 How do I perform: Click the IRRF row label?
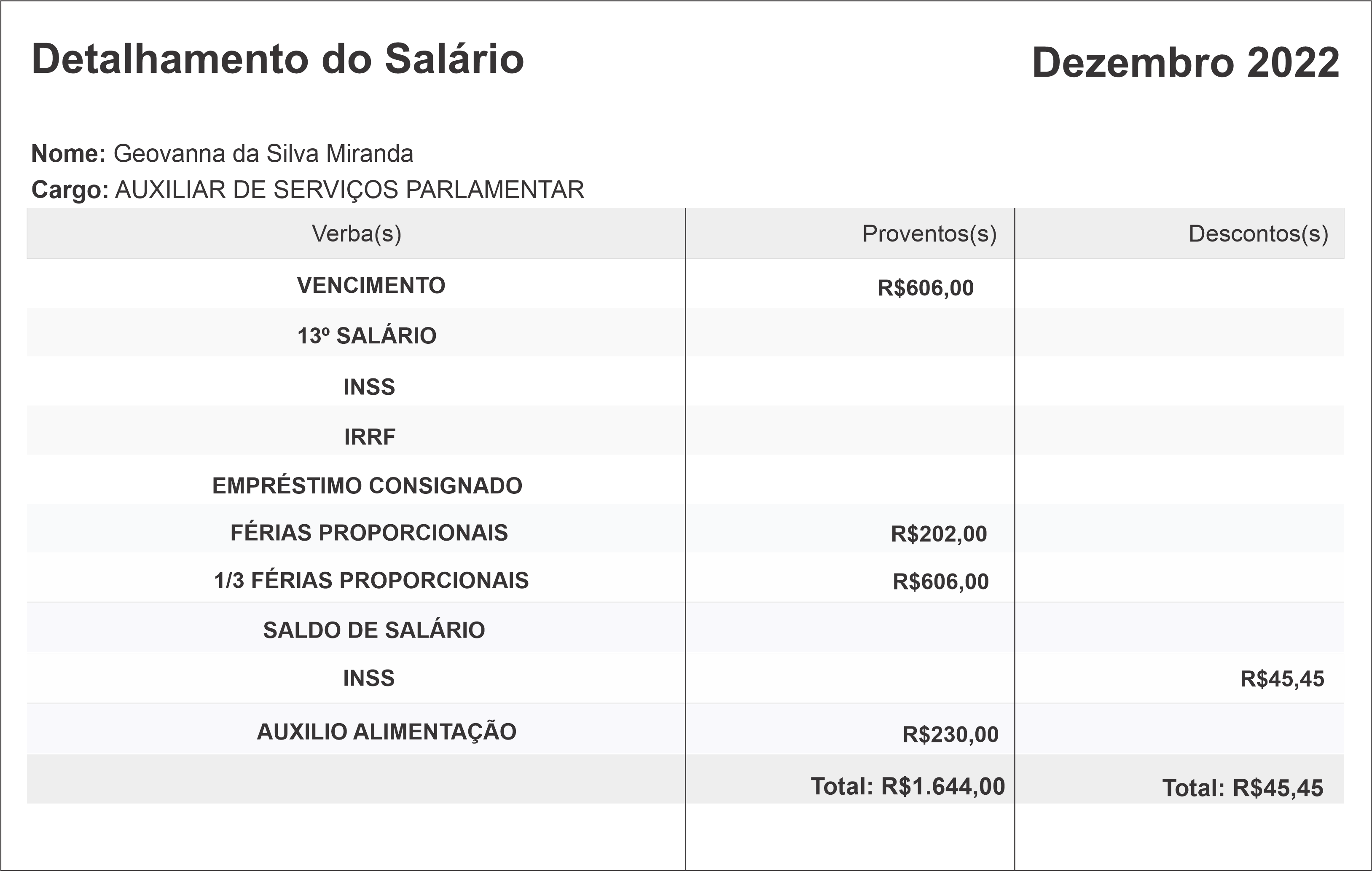369,437
